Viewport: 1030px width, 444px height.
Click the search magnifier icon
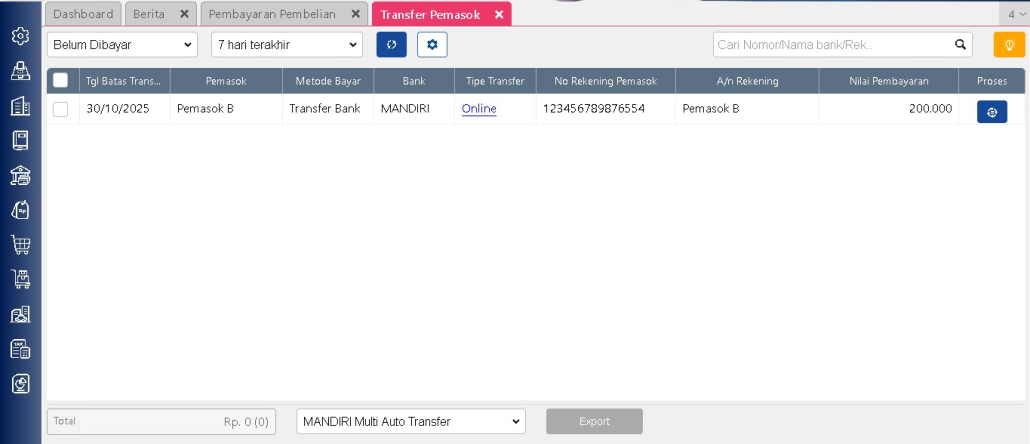pyautogui.click(x=960, y=44)
